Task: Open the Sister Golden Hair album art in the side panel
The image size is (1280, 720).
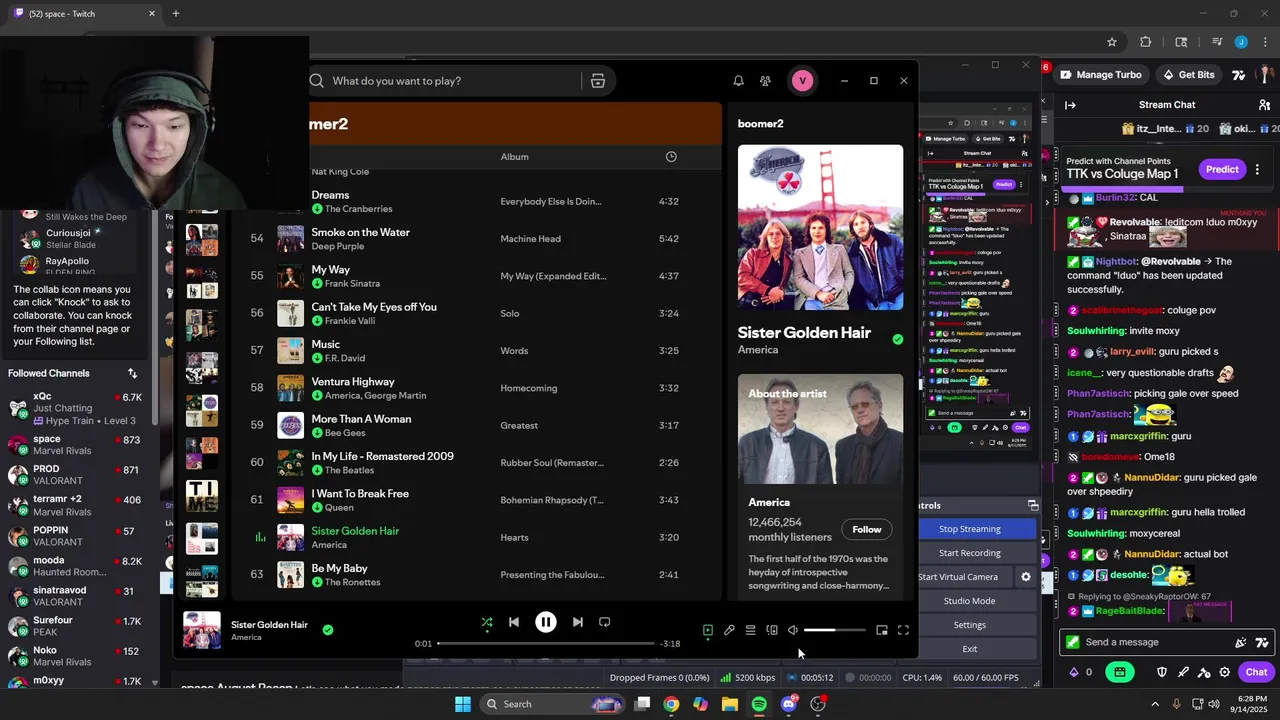Action: [x=820, y=227]
